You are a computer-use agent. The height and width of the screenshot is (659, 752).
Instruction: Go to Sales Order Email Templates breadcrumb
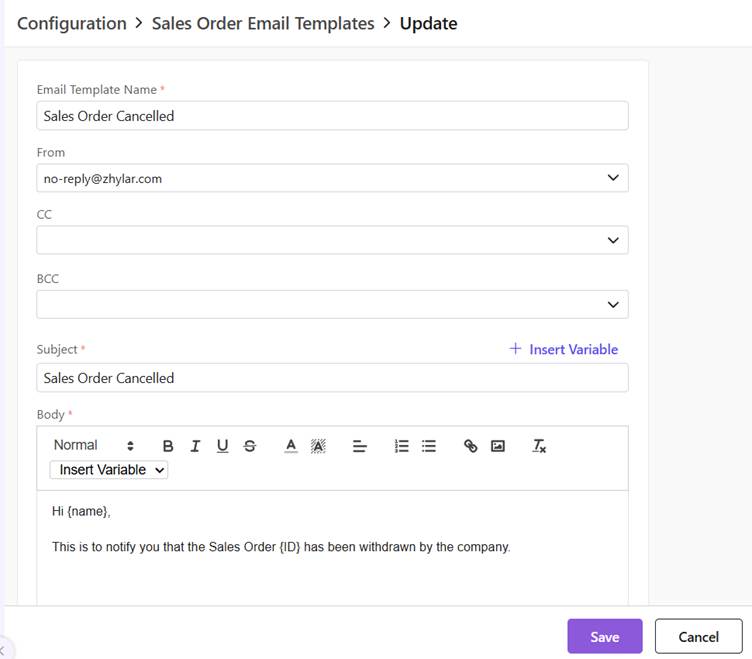point(263,23)
